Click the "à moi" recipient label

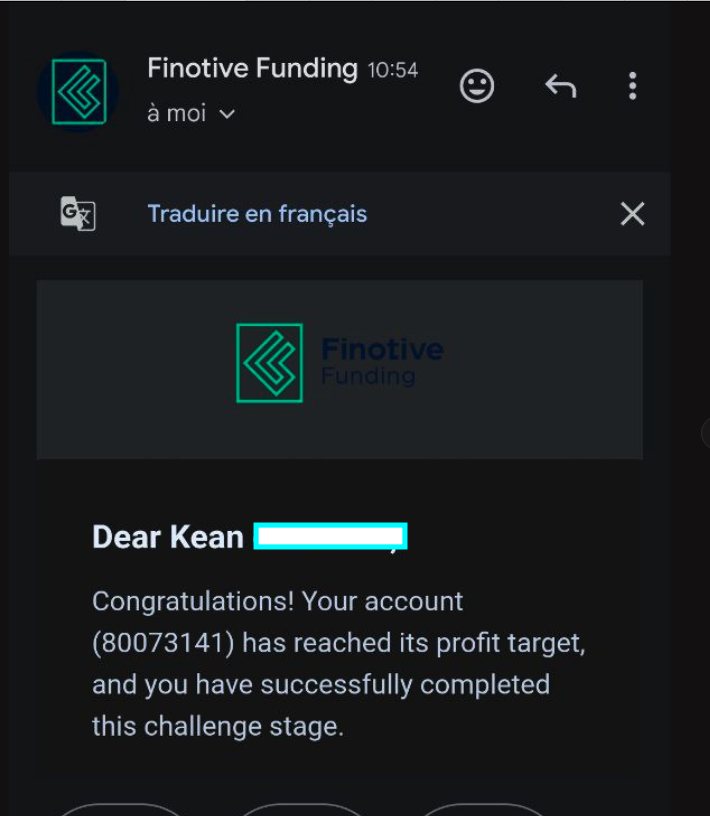(x=176, y=114)
